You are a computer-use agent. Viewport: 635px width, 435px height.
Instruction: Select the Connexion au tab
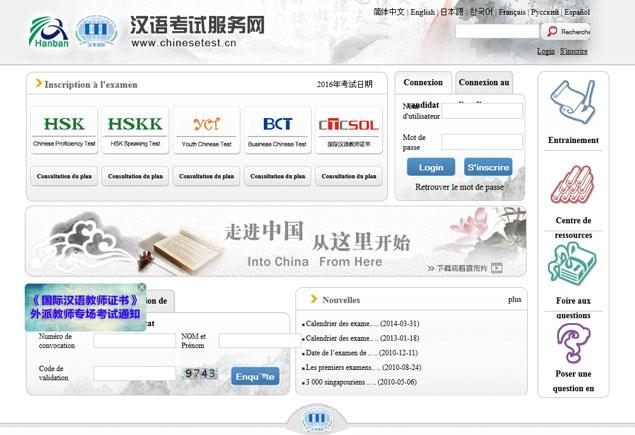tap(484, 83)
